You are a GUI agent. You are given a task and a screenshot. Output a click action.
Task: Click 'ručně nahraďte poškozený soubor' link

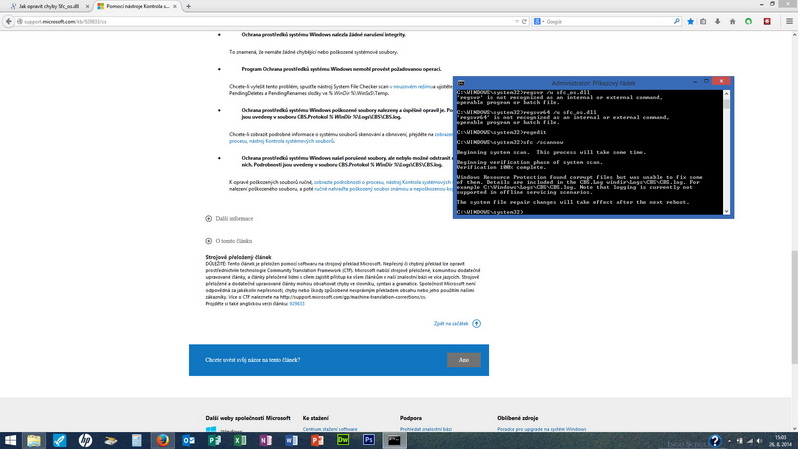coord(384,189)
